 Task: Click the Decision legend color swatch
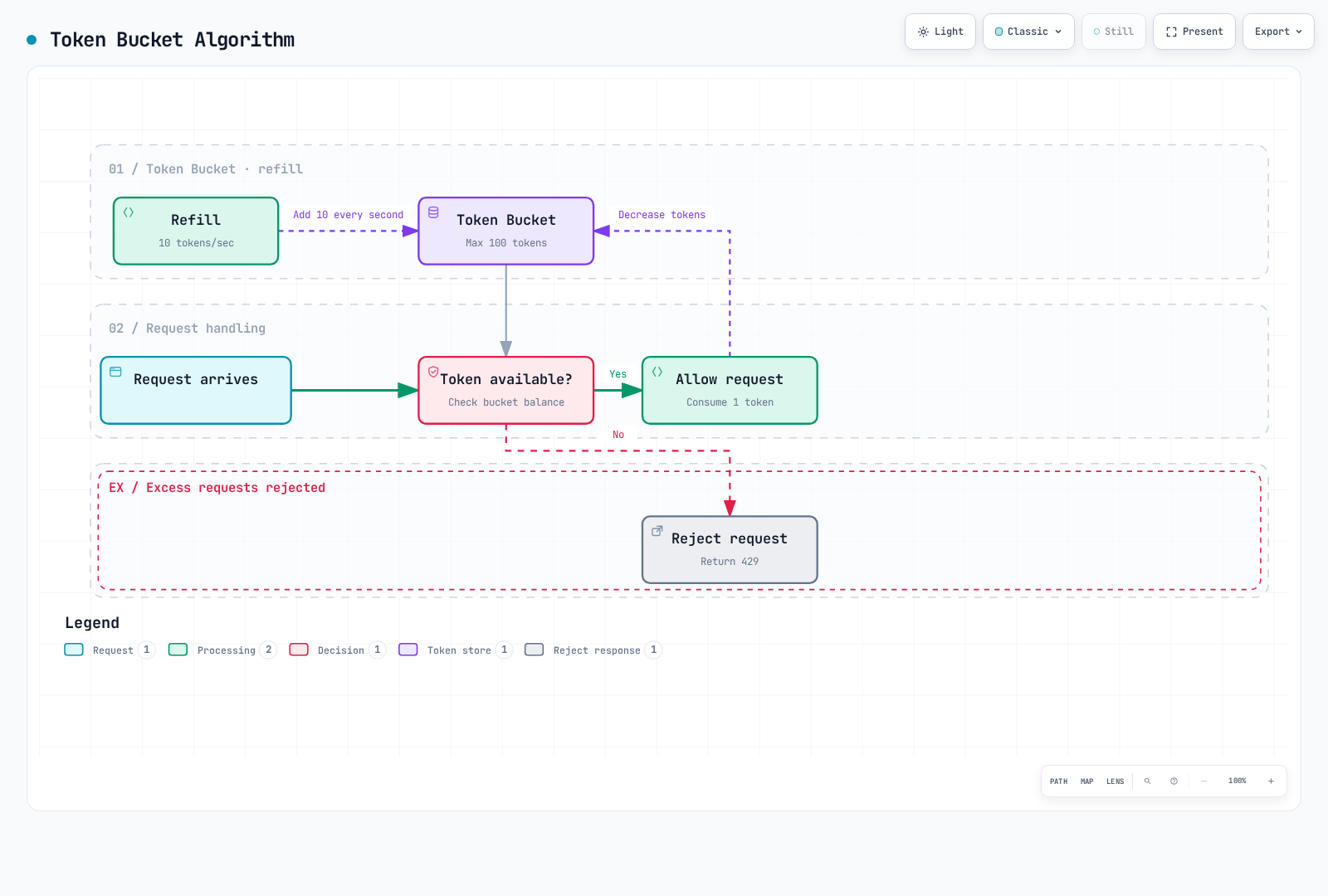pyautogui.click(x=299, y=650)
